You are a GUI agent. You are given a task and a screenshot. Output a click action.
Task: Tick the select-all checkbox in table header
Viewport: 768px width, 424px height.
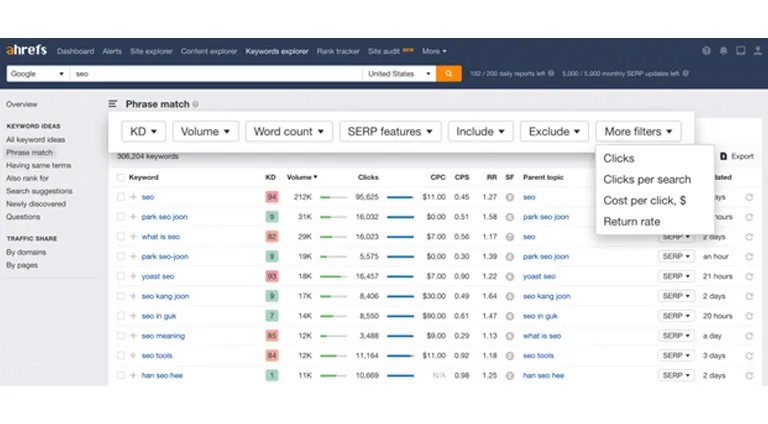(x=120, y=177)
